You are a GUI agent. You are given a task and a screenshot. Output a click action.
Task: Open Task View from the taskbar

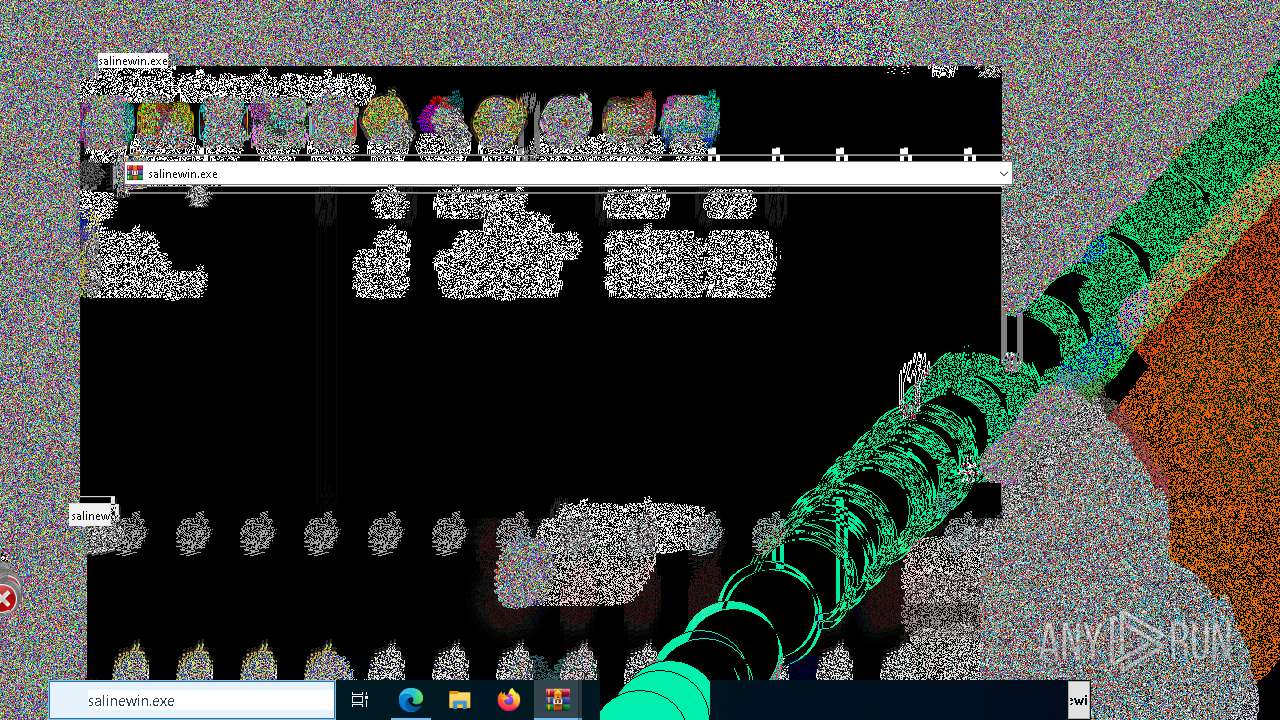[x=360, y=700]
